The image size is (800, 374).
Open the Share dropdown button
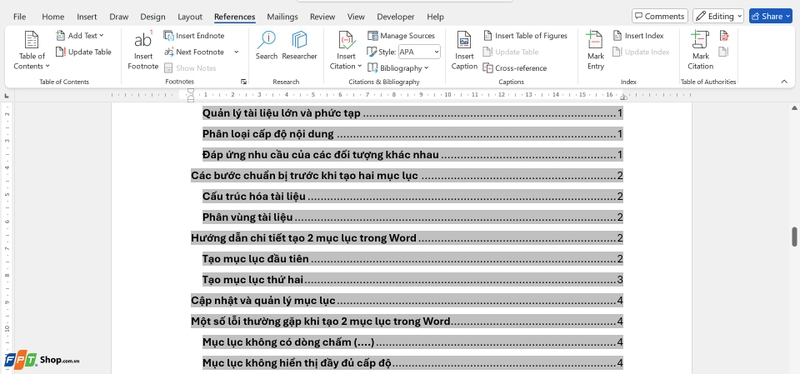point(770,16)
